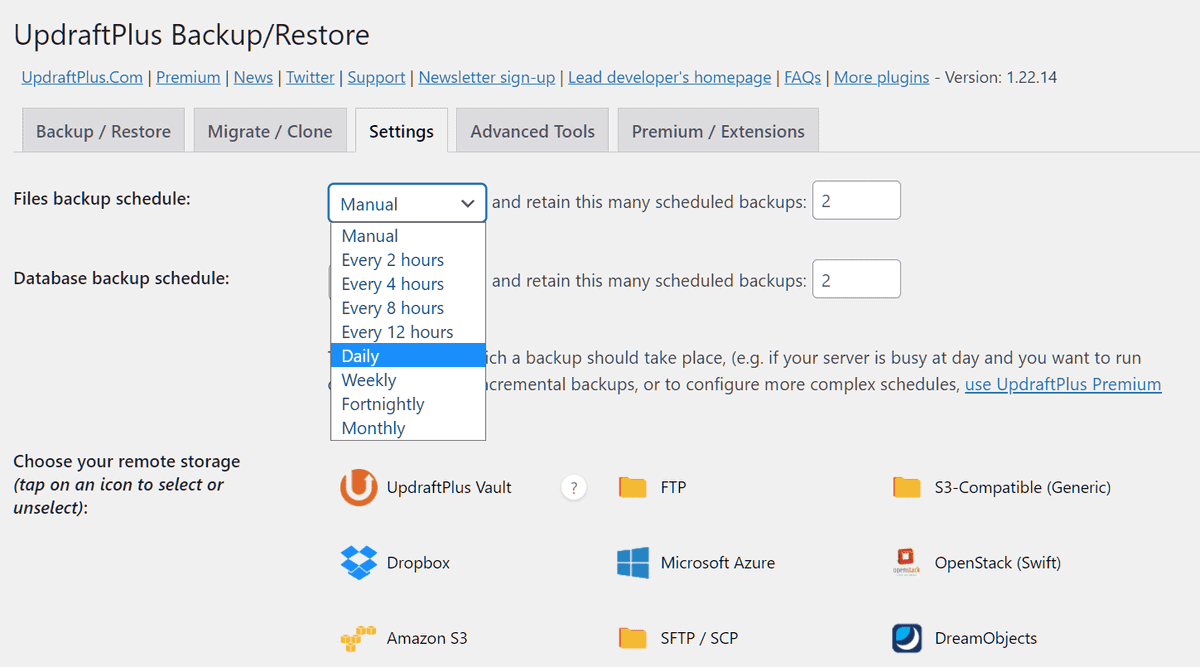Open the Migrate / Clone tab
This screenshot has width=1200, height=667.
pyautogui.click(x=270, y=131)
